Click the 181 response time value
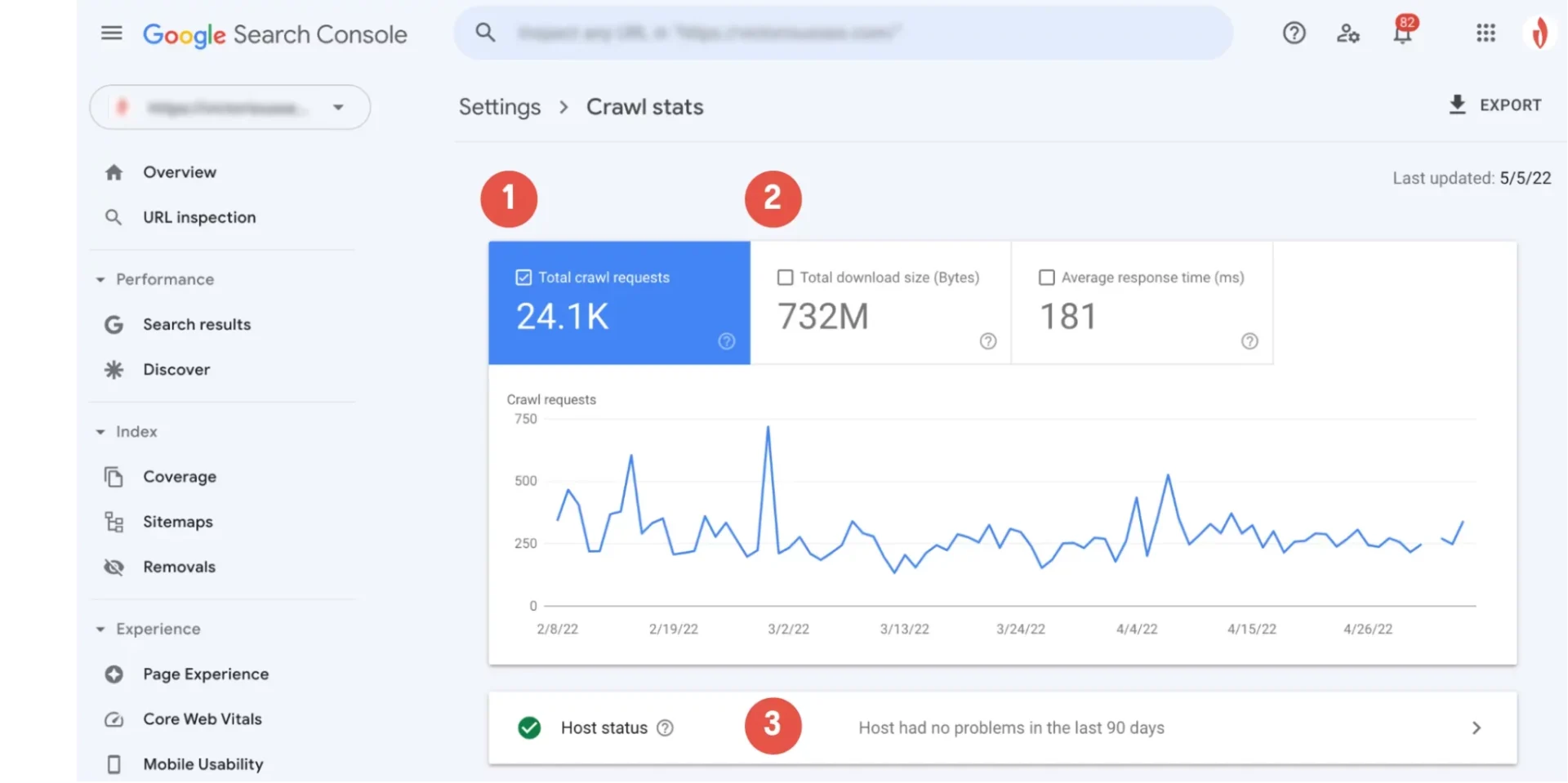This screenshot has width=1568, height=783. click(x=1067, y=317)
